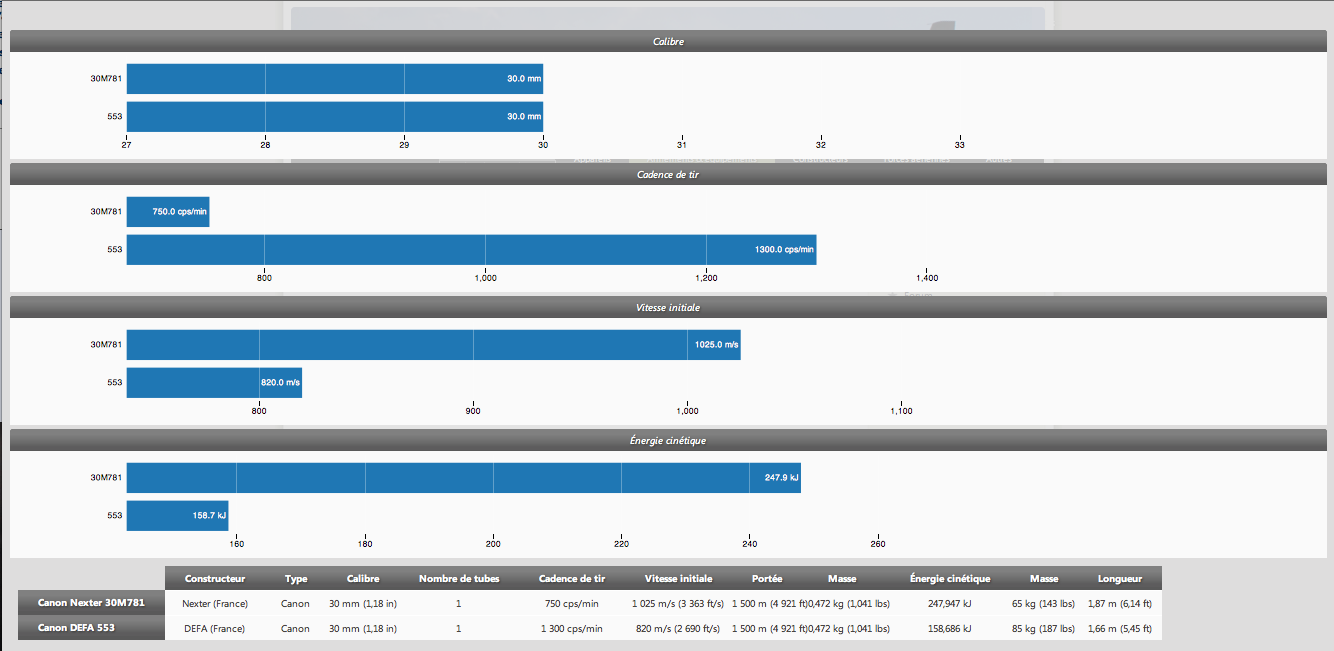Click the 553 bar showing 1300.0 cps/min

click(x=471, y=250)
